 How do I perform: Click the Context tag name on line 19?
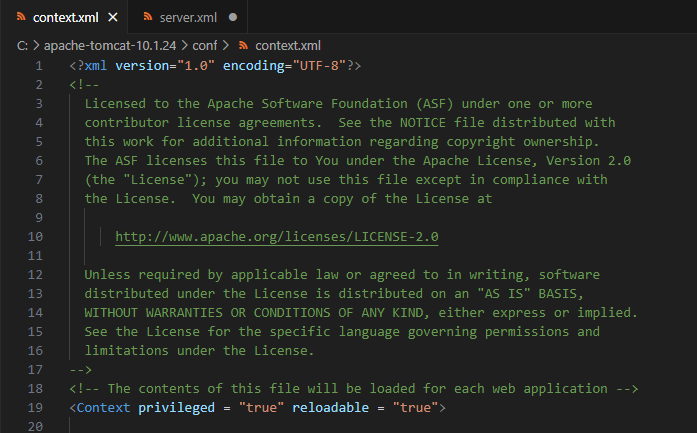pyautogui.click(x=104, y=408)
